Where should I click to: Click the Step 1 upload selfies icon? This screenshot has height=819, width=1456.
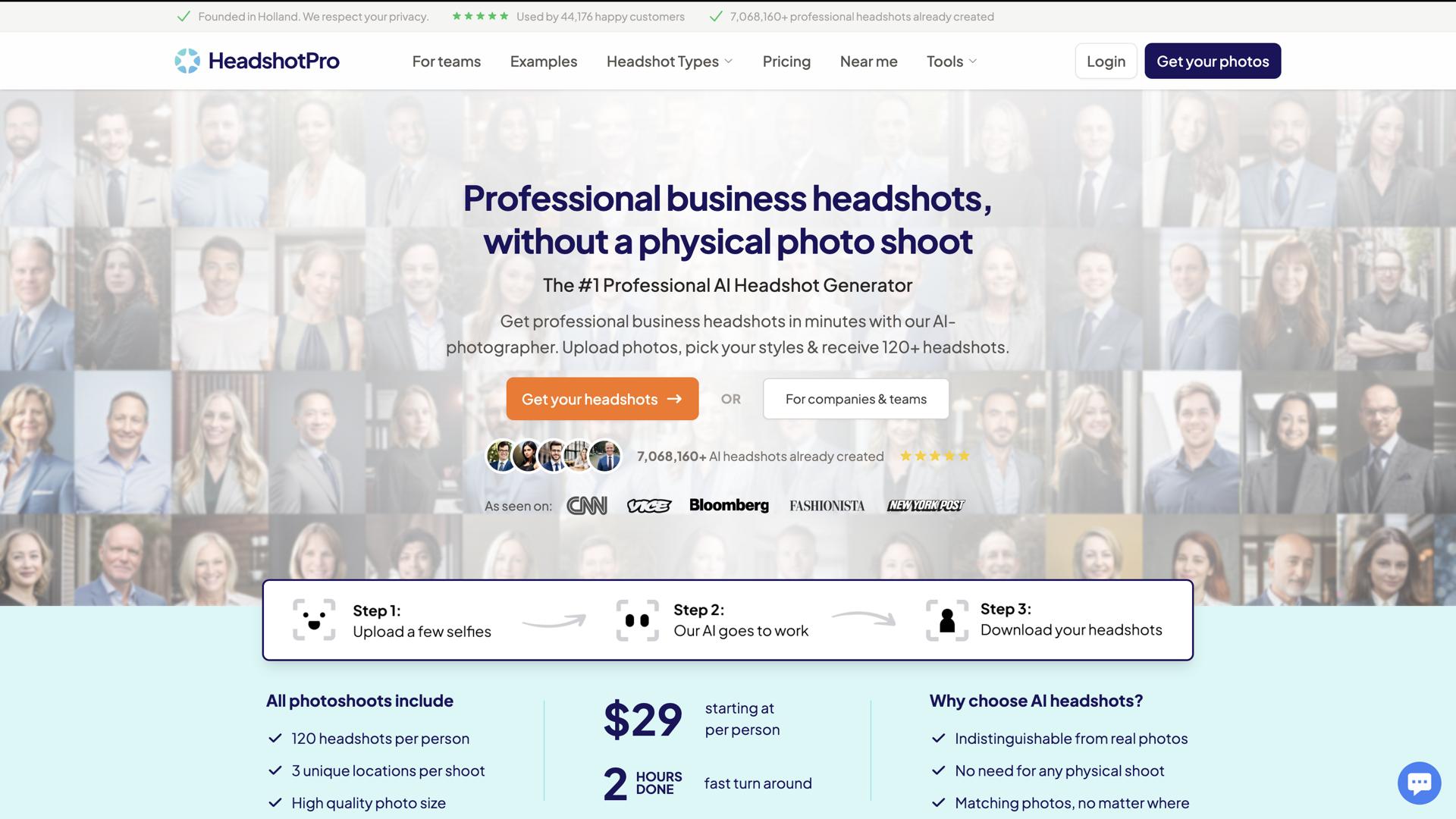click(313, 620)
